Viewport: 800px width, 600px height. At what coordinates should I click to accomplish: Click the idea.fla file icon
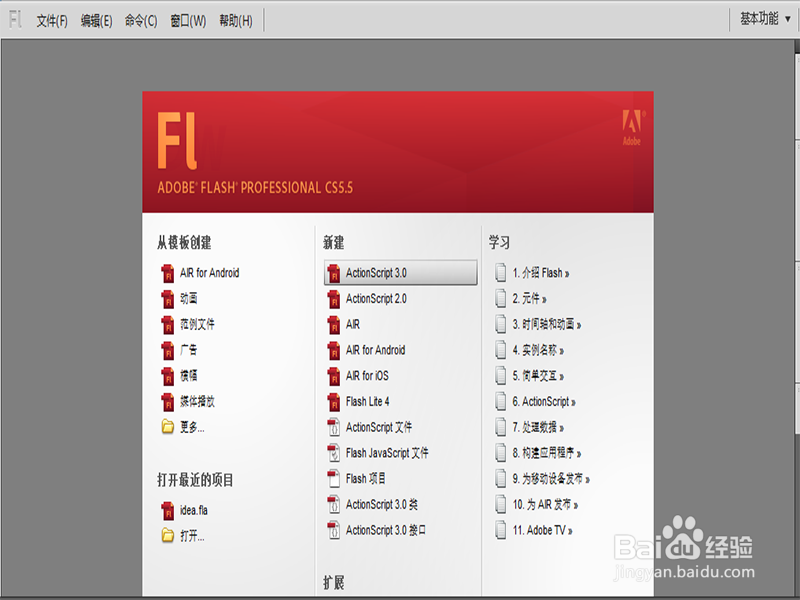[167, 511]
